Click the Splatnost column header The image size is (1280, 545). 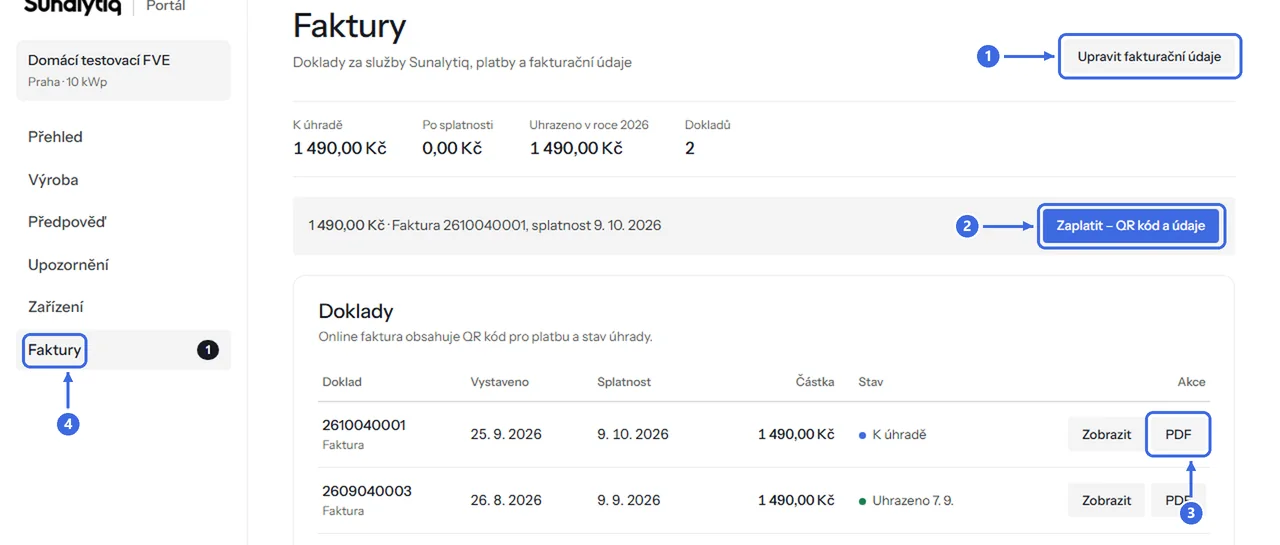[624, 382]
